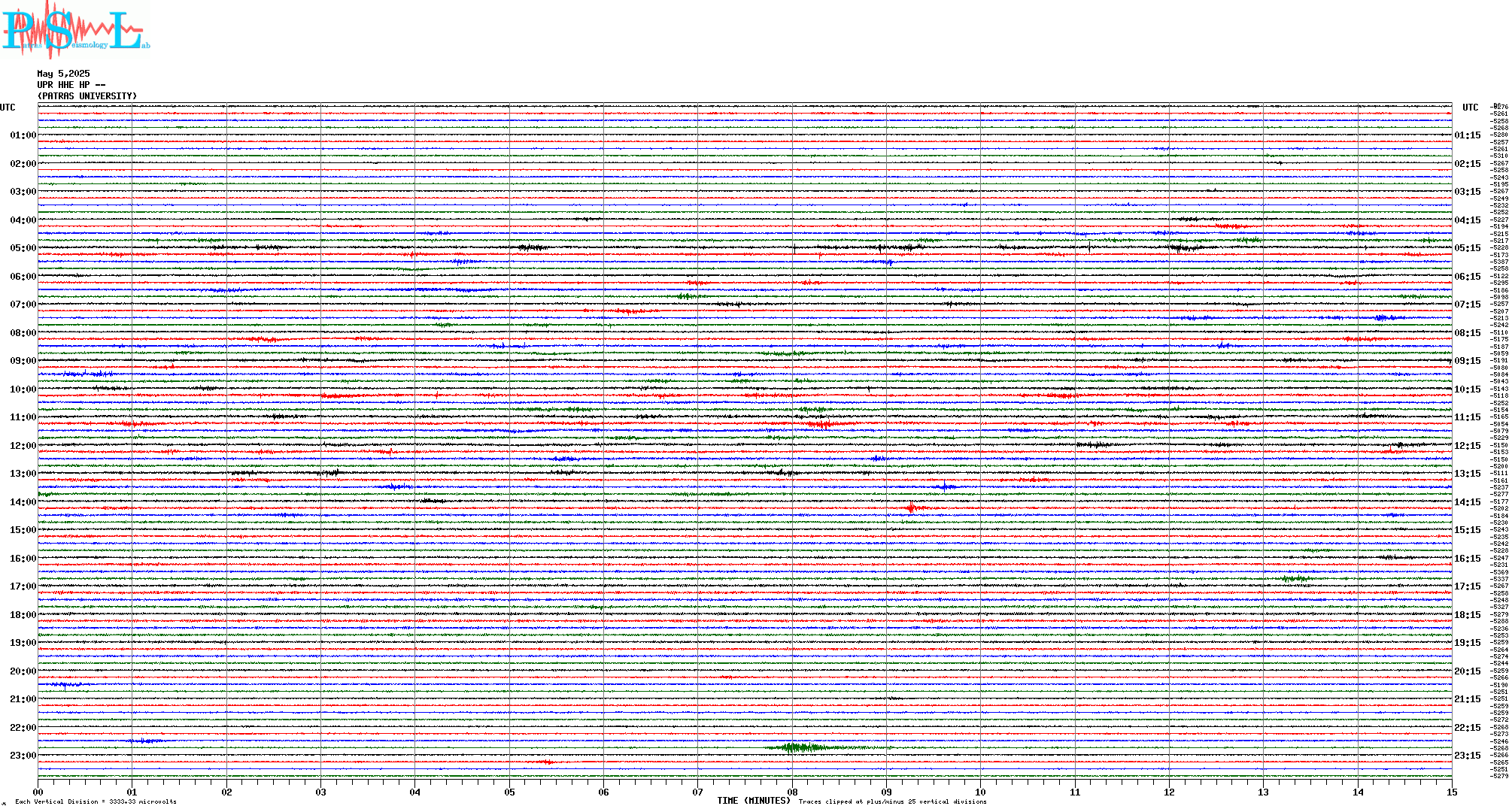Click the 06:00 hour label
Viewport: 1512px width, 812px height.
click(x=23, y=277)
